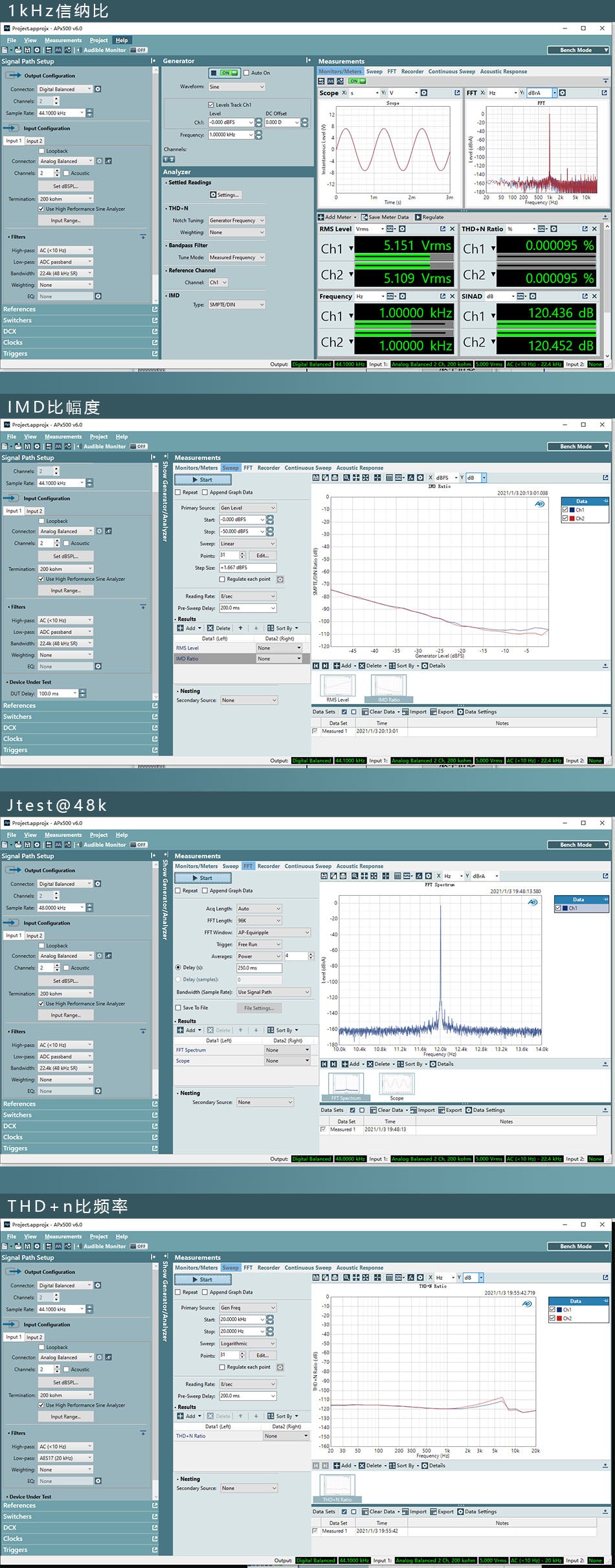Click Start button in IMD window
Image resolution: width=615 pixels, height=1568 pixels.
tap(203, 480)
